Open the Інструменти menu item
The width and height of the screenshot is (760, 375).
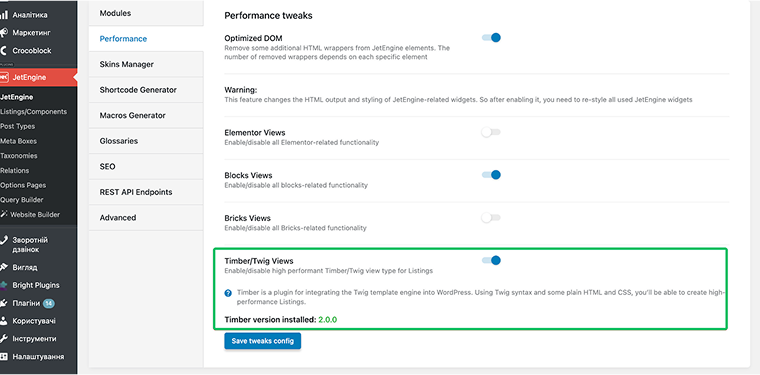pos(38,339)
